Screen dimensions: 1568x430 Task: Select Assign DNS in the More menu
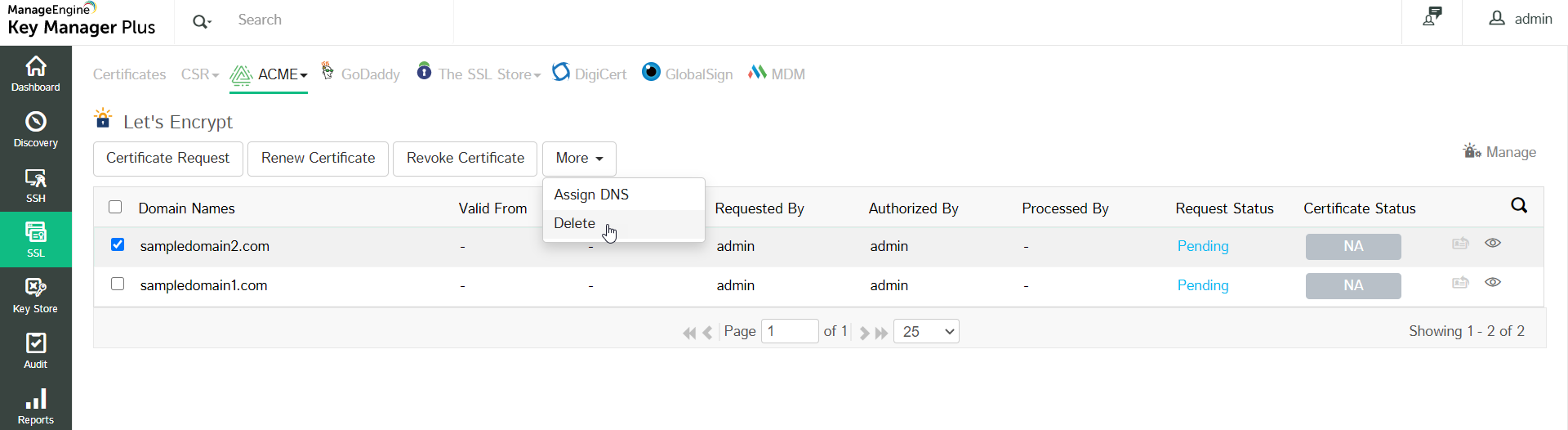point(591,195)
